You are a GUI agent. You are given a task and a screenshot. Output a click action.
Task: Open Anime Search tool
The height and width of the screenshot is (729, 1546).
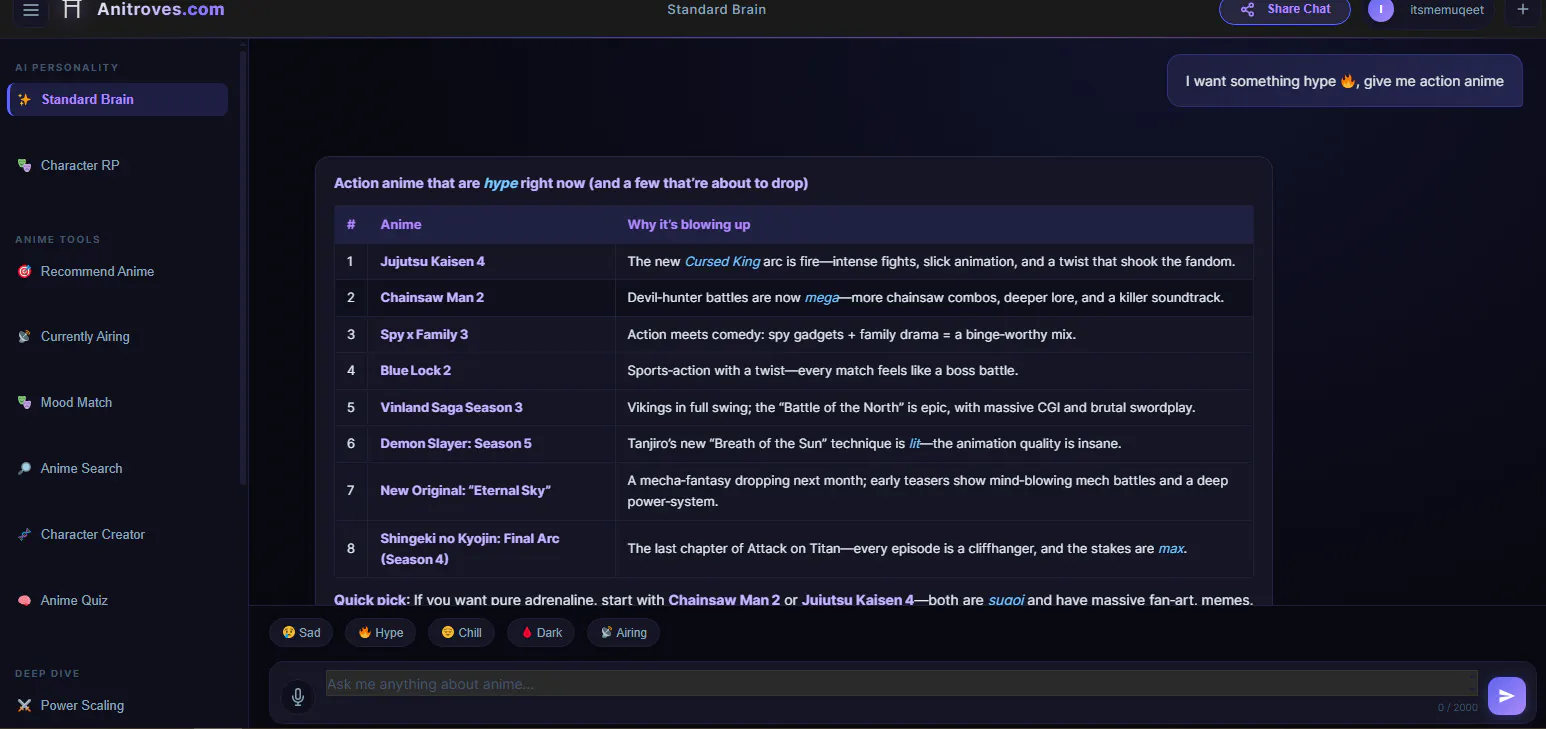tap(118, 469)
